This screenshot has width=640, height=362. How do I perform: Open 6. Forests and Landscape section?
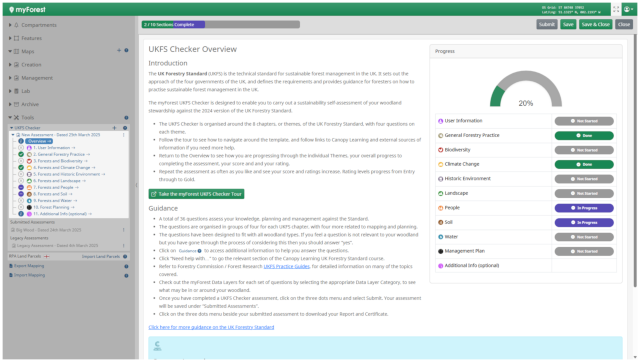pos(59,181)
